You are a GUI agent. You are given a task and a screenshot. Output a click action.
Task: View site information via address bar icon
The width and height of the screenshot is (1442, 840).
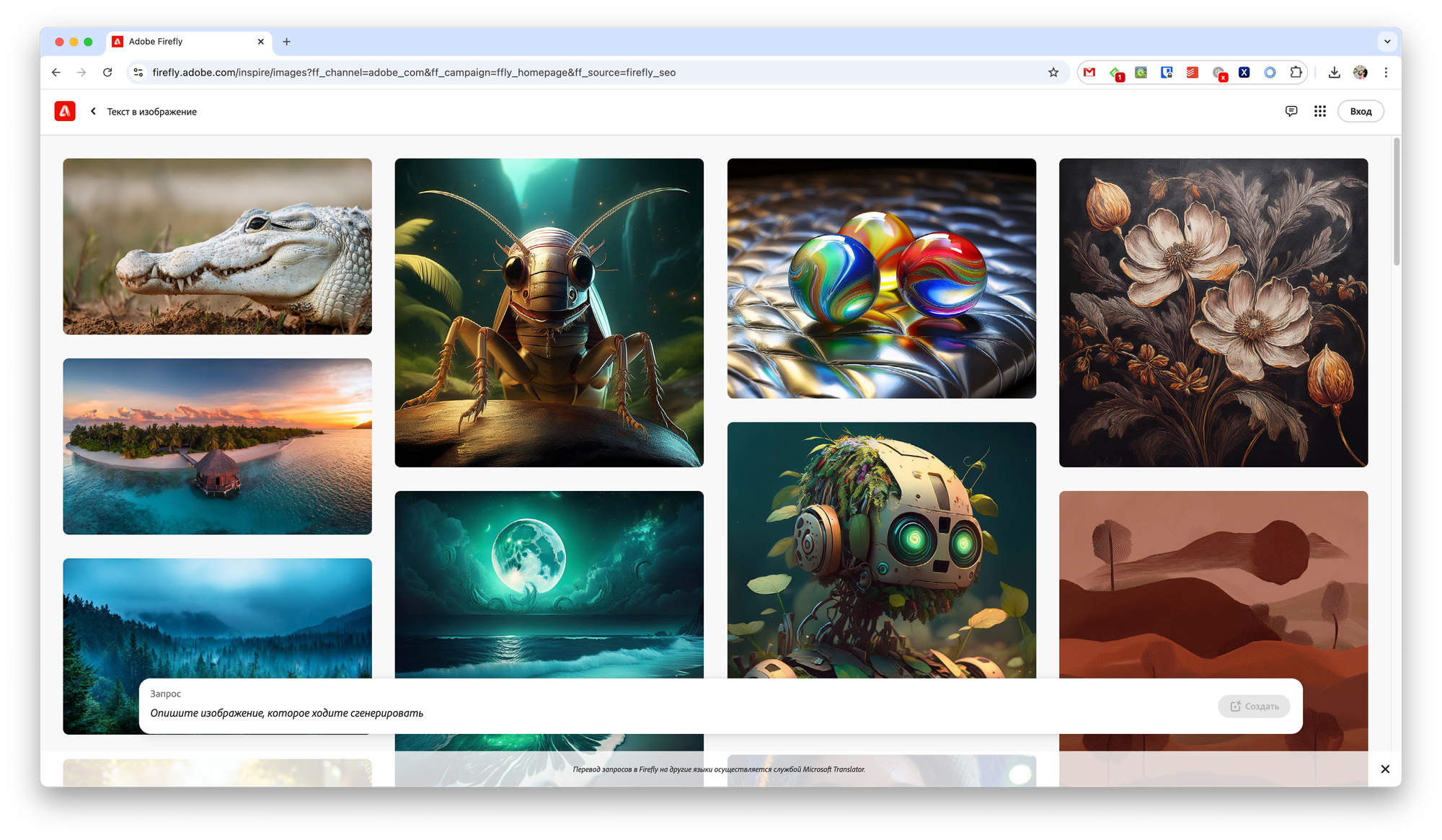(138, 72)
